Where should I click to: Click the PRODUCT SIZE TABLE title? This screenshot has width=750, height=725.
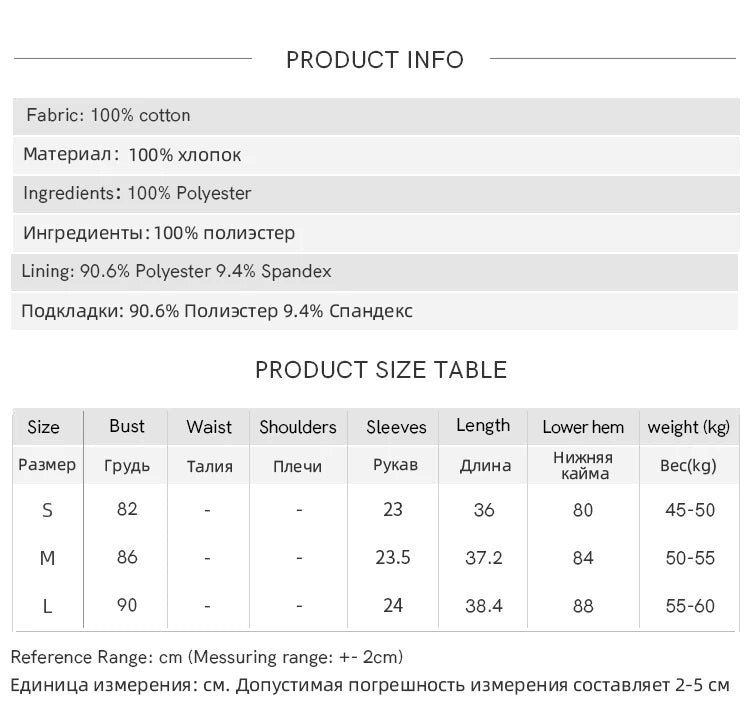(x=381, y=370)
